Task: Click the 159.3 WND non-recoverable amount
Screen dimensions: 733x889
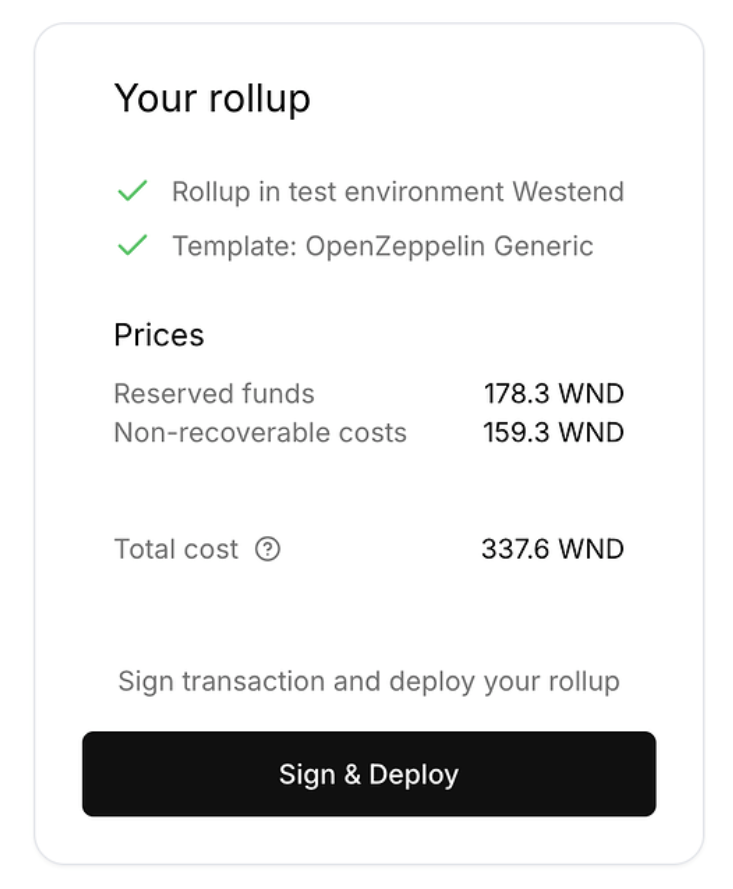Action: click(x=554, y=433)
